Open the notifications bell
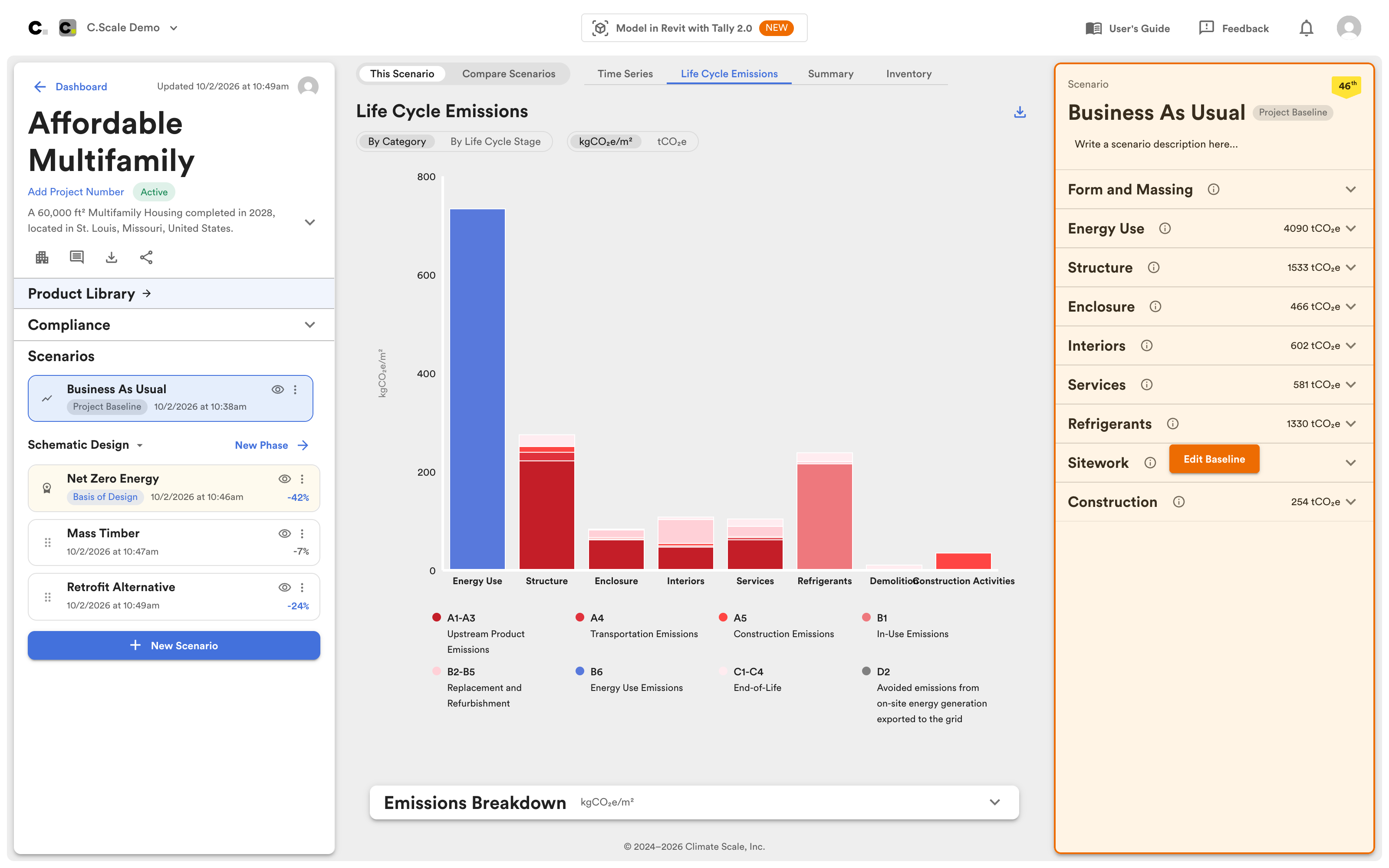Screen dimensions: 1389x868 point(1306,28)
